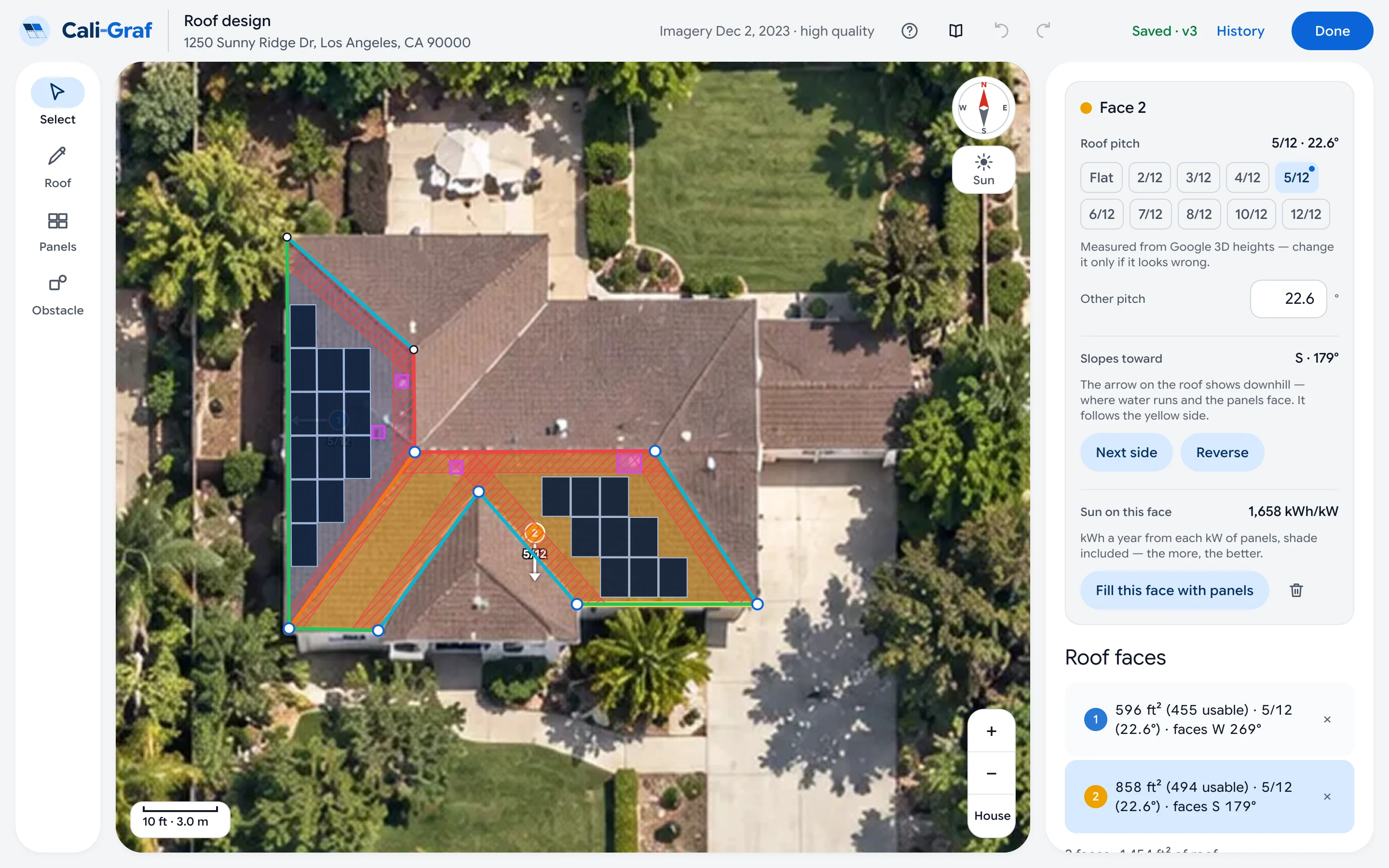Set roof pitch to 8/12
Image resolution: width=1389 pixels, height=868 pixels.
click(x=1199, y=214)
